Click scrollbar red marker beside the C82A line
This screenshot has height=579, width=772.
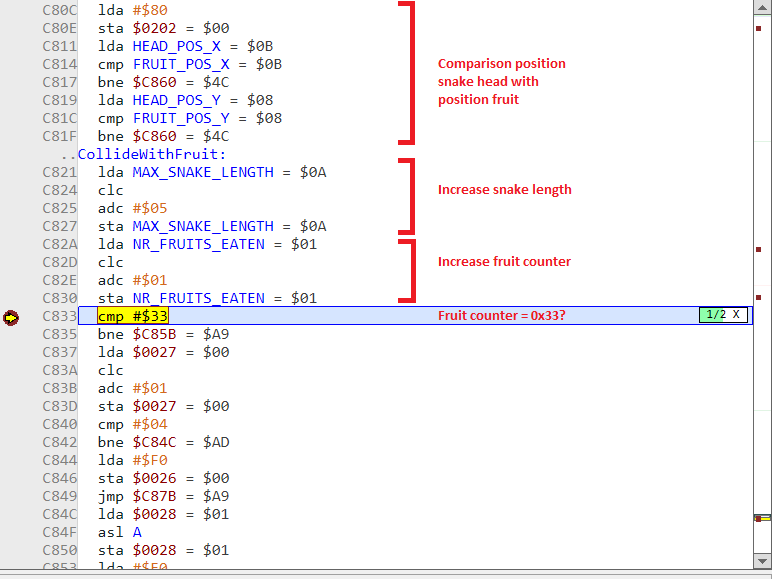pos(759,249)
